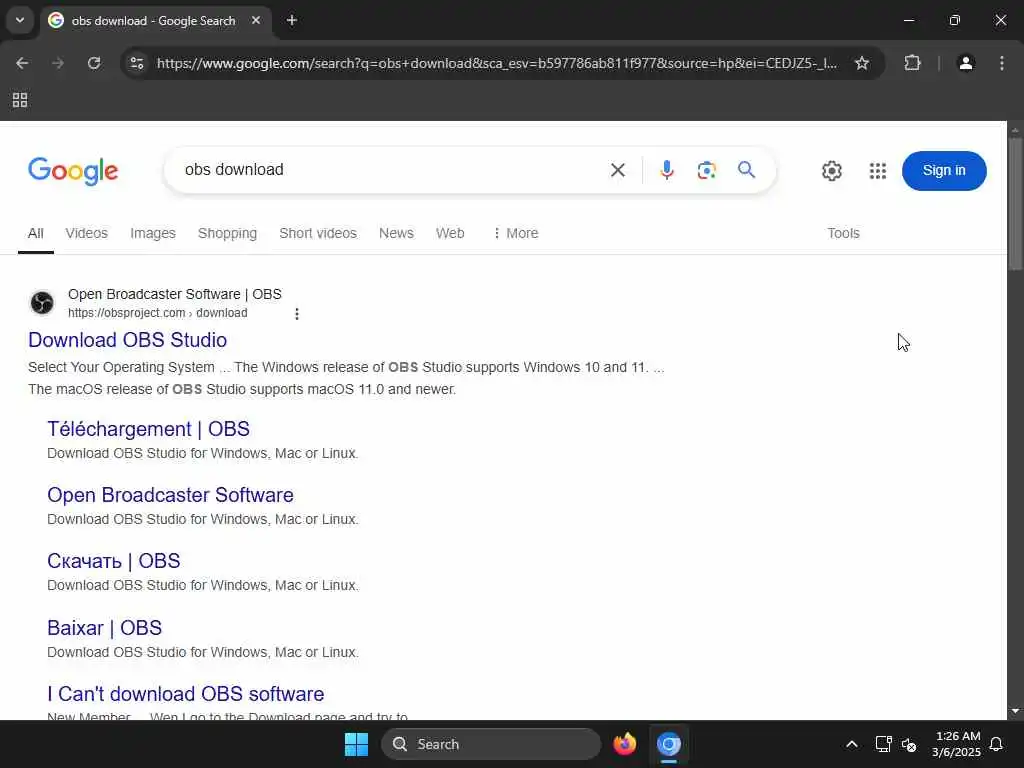Select the All results tab

[x=36, y=233]
